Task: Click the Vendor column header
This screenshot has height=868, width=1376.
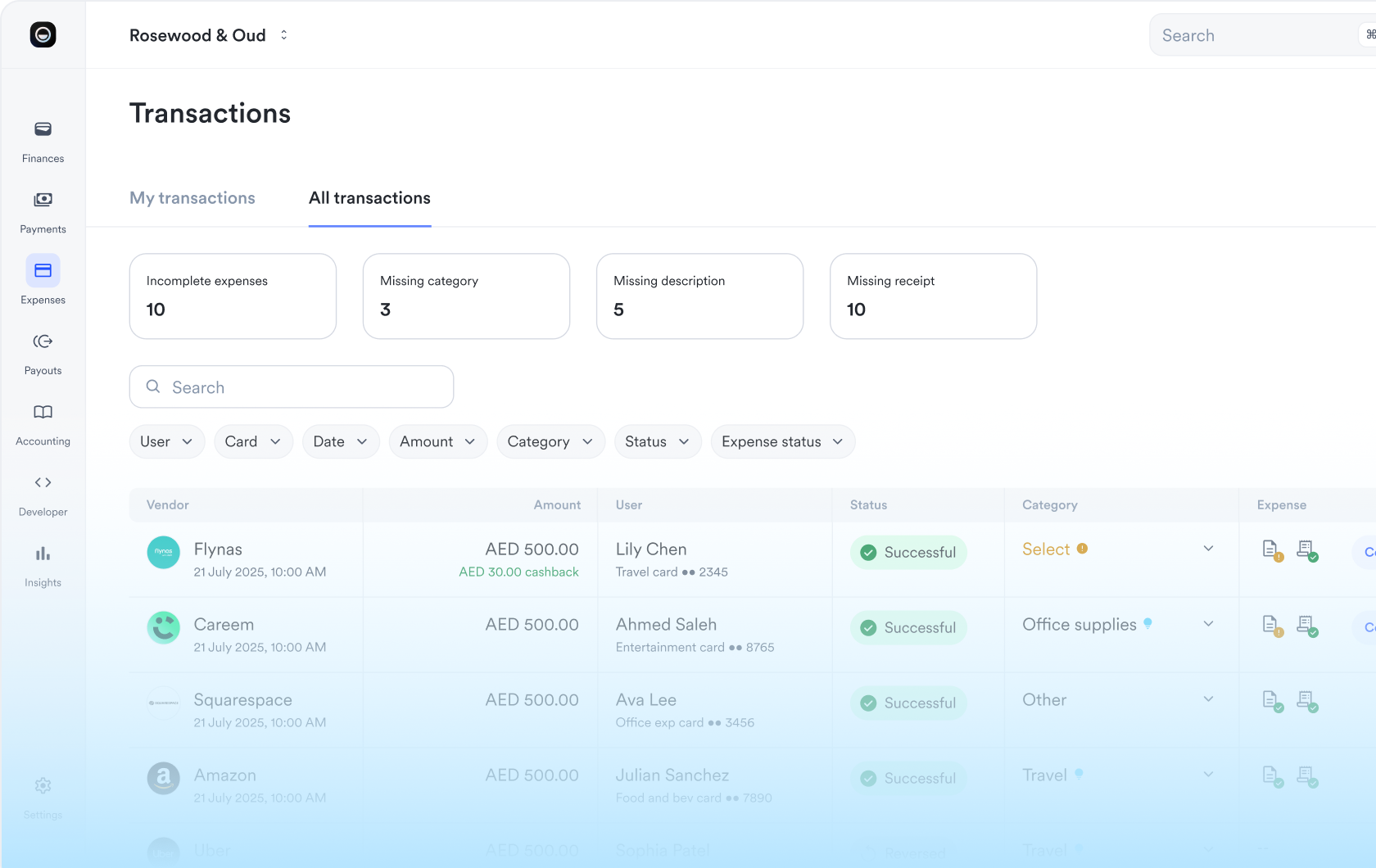Action: pyautogui.click(x=168, y=505)
